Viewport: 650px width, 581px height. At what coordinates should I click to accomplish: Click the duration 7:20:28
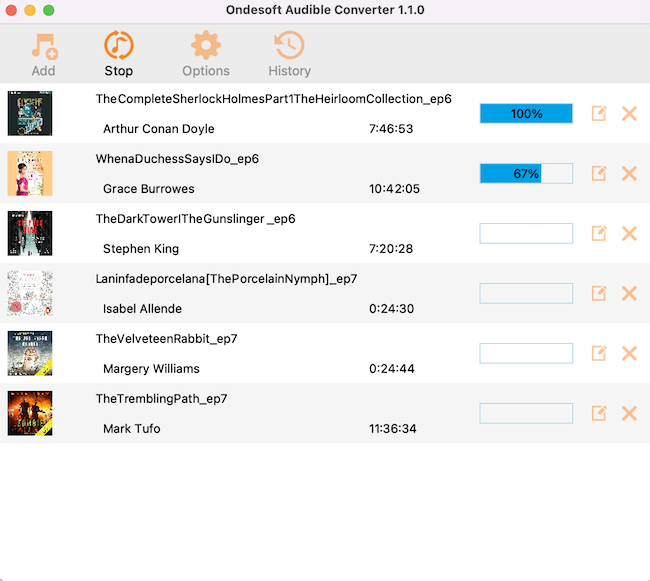(x=391, y=249)
